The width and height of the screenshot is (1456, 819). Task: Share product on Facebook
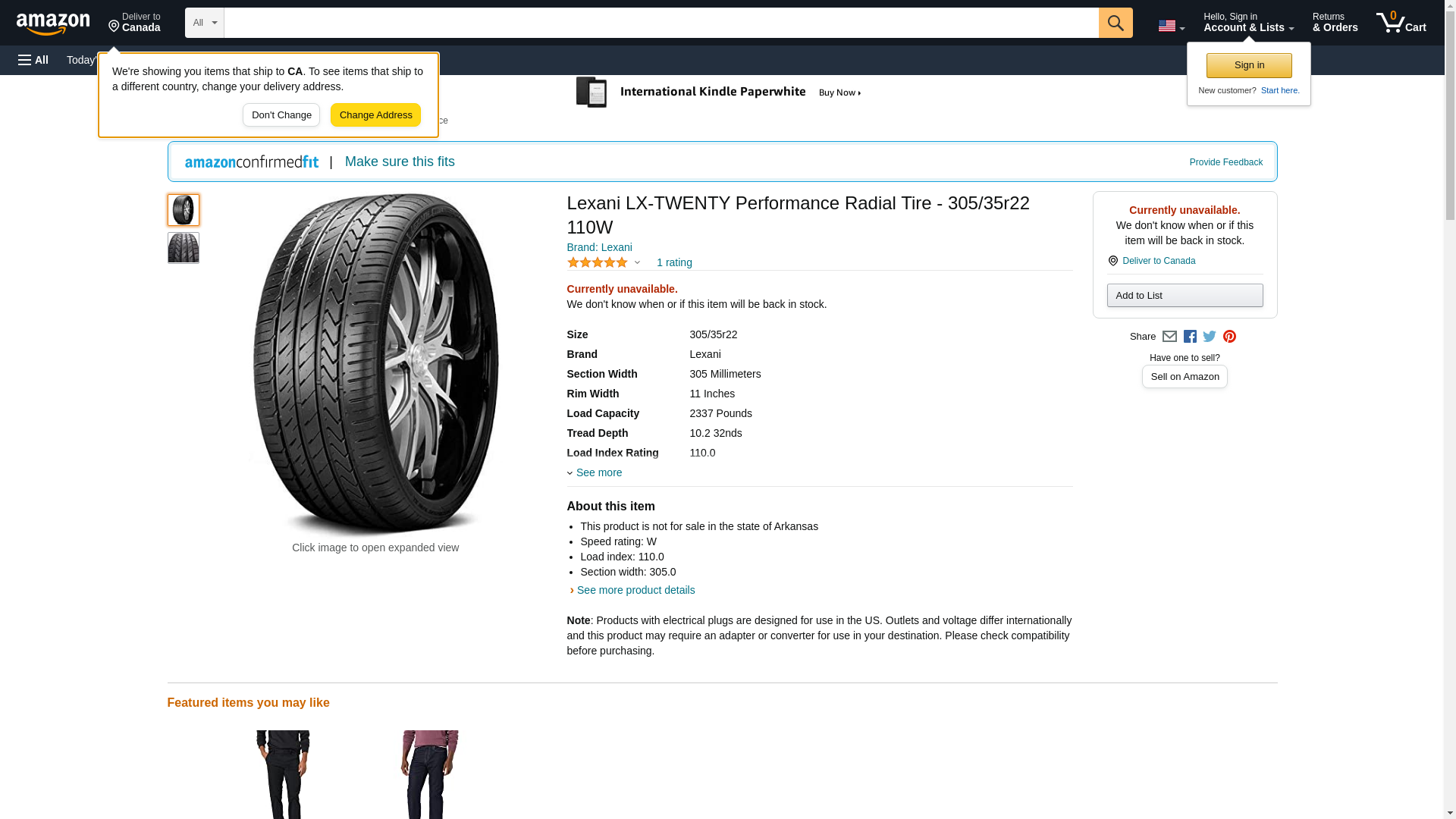1190,337
